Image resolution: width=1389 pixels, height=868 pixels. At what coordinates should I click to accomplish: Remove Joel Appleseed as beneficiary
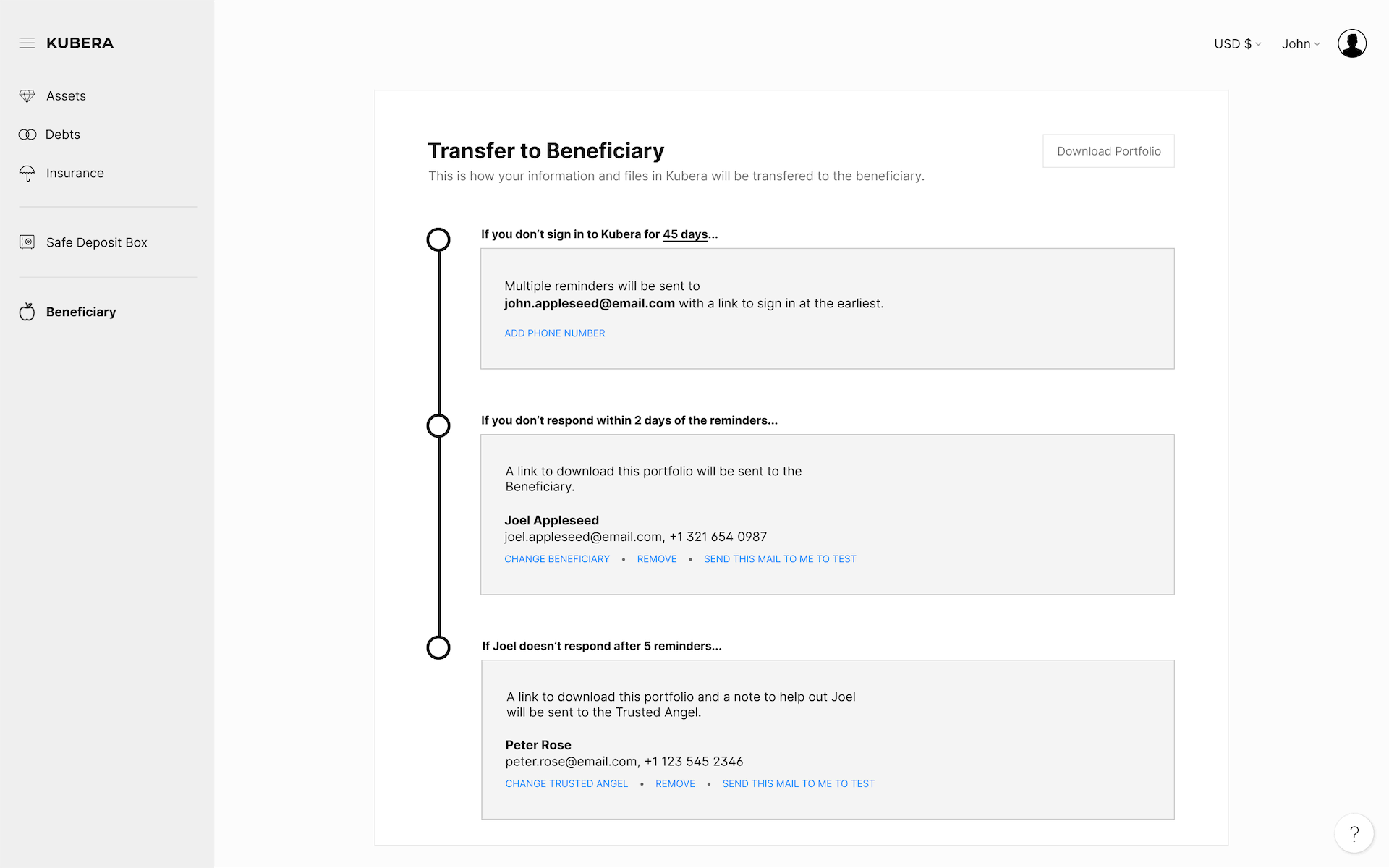[657, 559]
